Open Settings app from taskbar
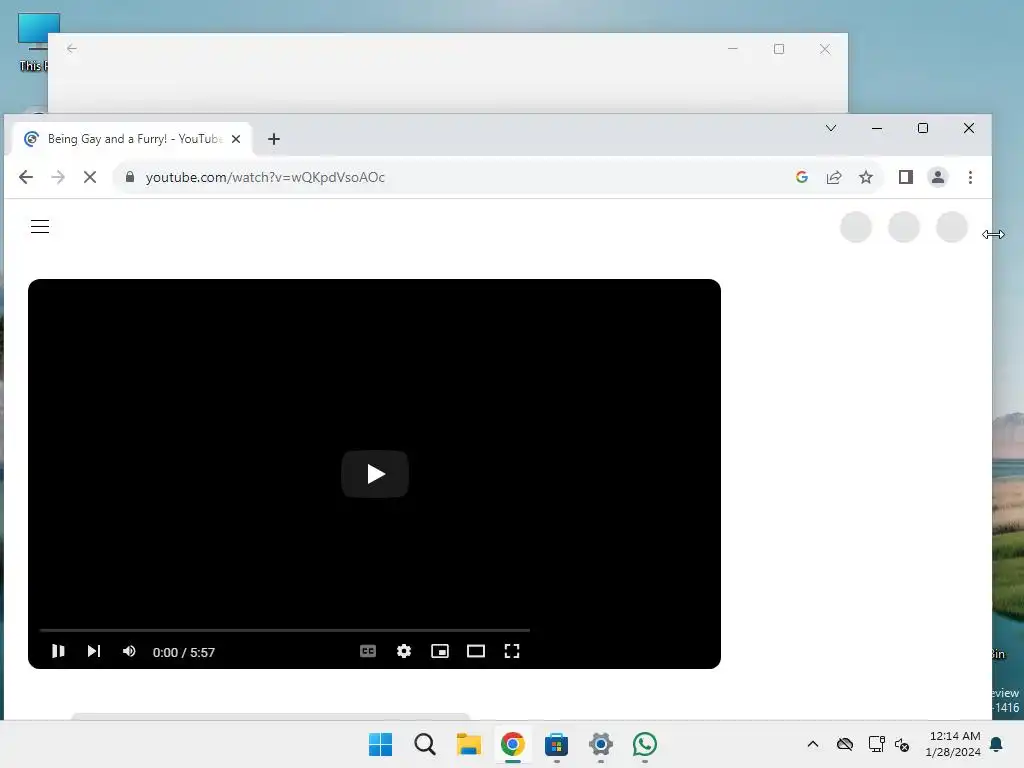This screenshot has height=768, width=1024. pyautogui.click(x=601, y=744)
